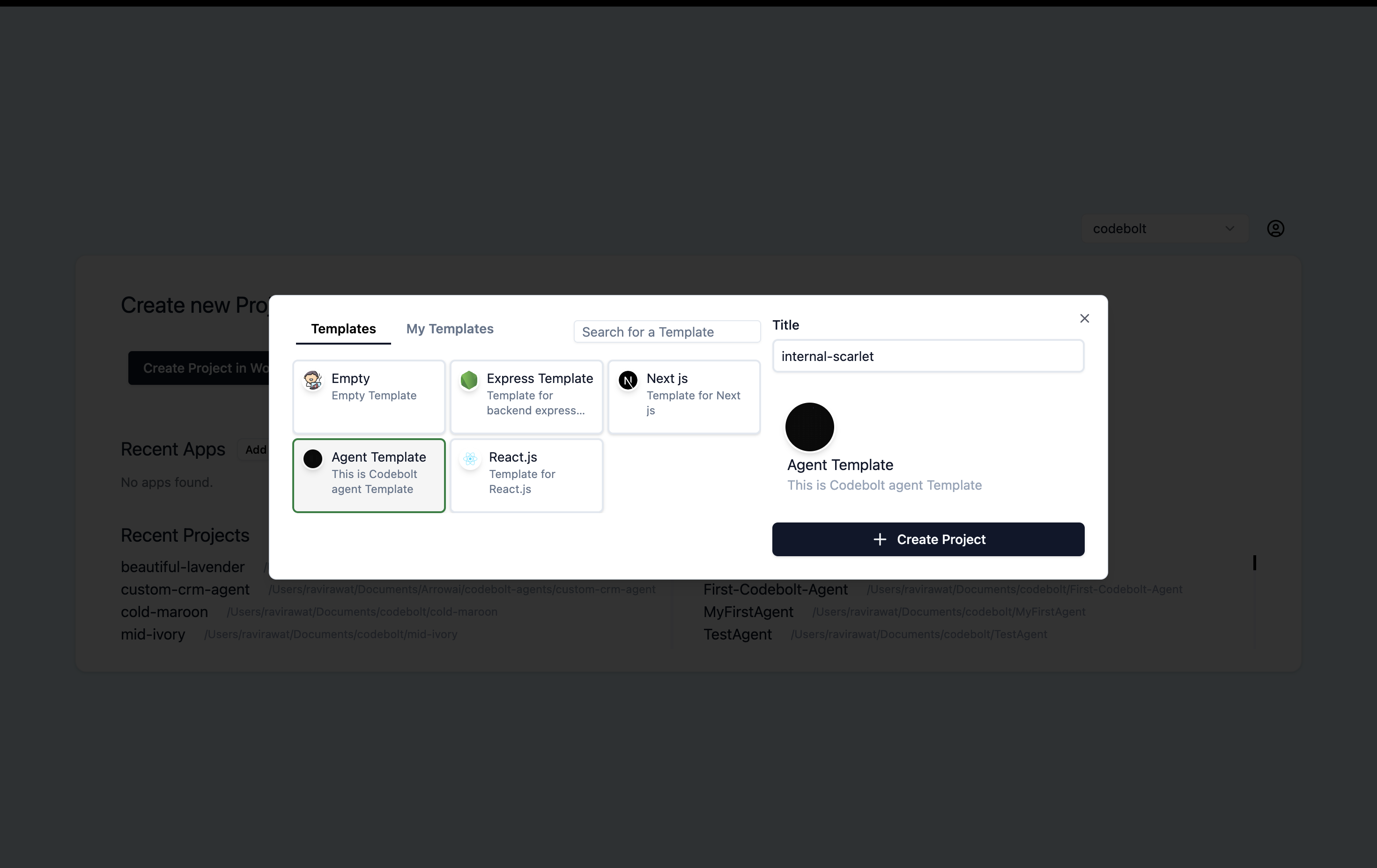The height and width of the screenshot is (868, 1377).
Task: Open the beautiful-lavender recent project
Action: [x=183, y=566]
